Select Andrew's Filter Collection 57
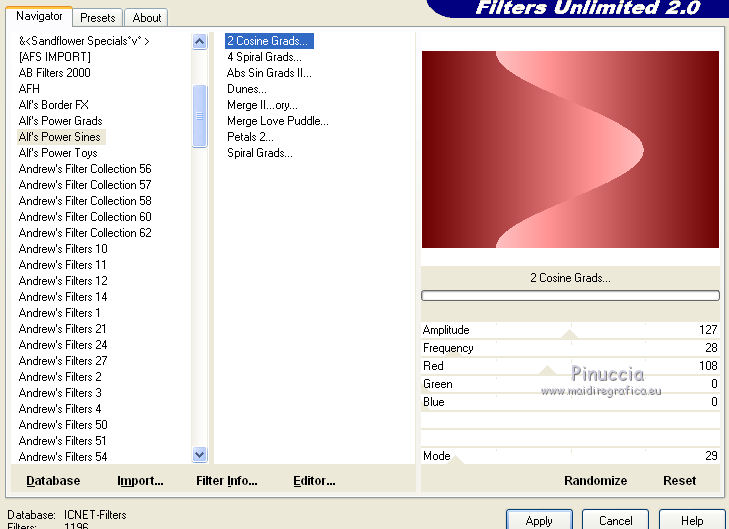The width and height of the screenshot is (729, 529). point(85,185)
